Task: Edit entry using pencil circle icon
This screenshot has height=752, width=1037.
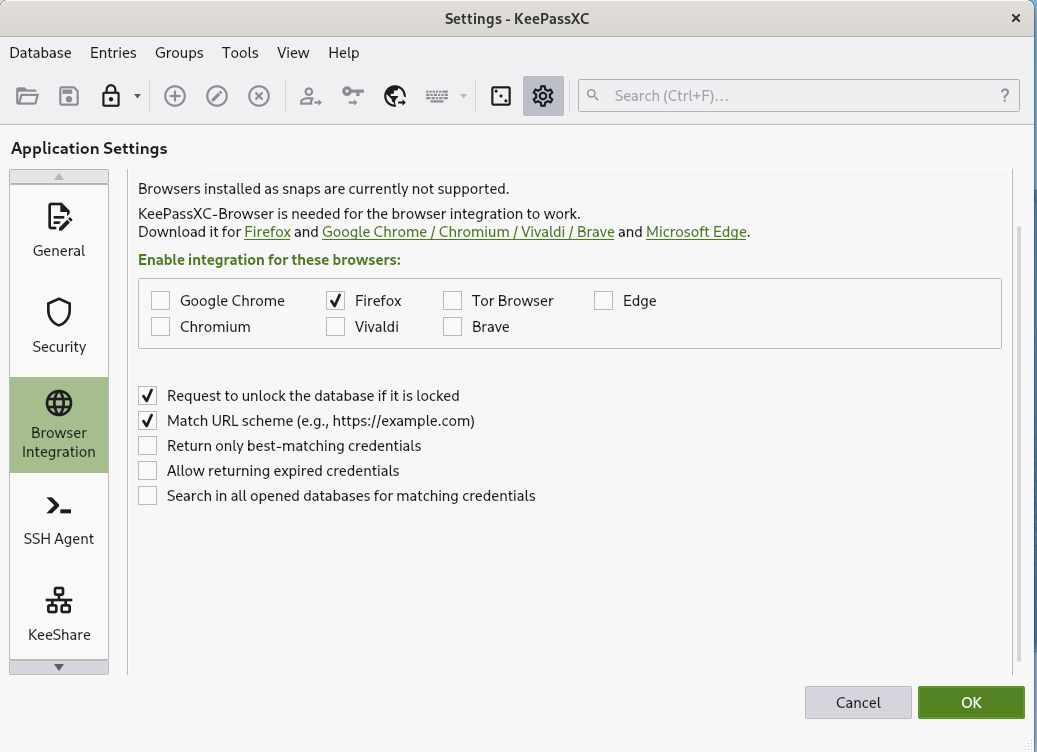Action: coord(217,96)
